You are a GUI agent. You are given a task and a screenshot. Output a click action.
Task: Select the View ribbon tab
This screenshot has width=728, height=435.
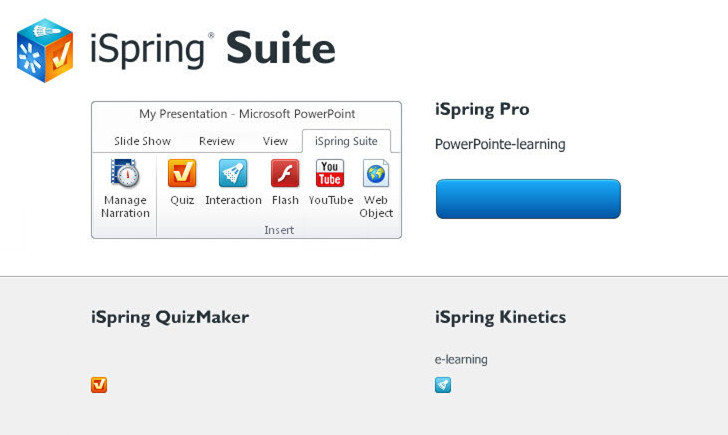[275, 141]
